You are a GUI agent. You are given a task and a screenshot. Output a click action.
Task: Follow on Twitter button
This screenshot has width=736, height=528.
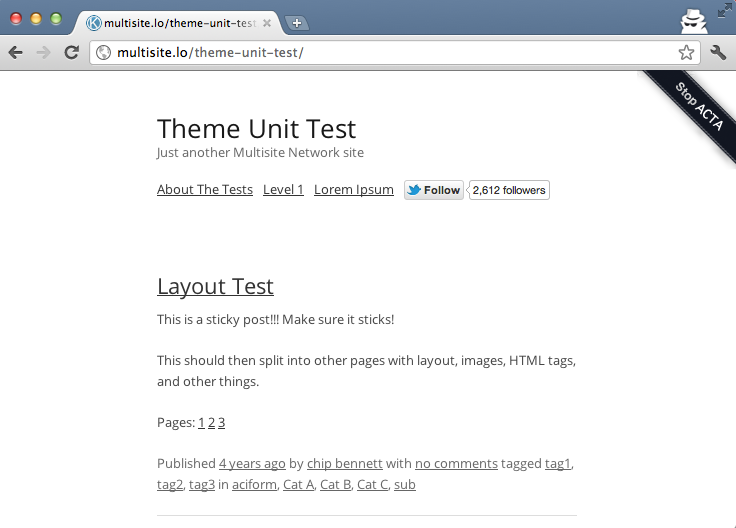(434, 190)
